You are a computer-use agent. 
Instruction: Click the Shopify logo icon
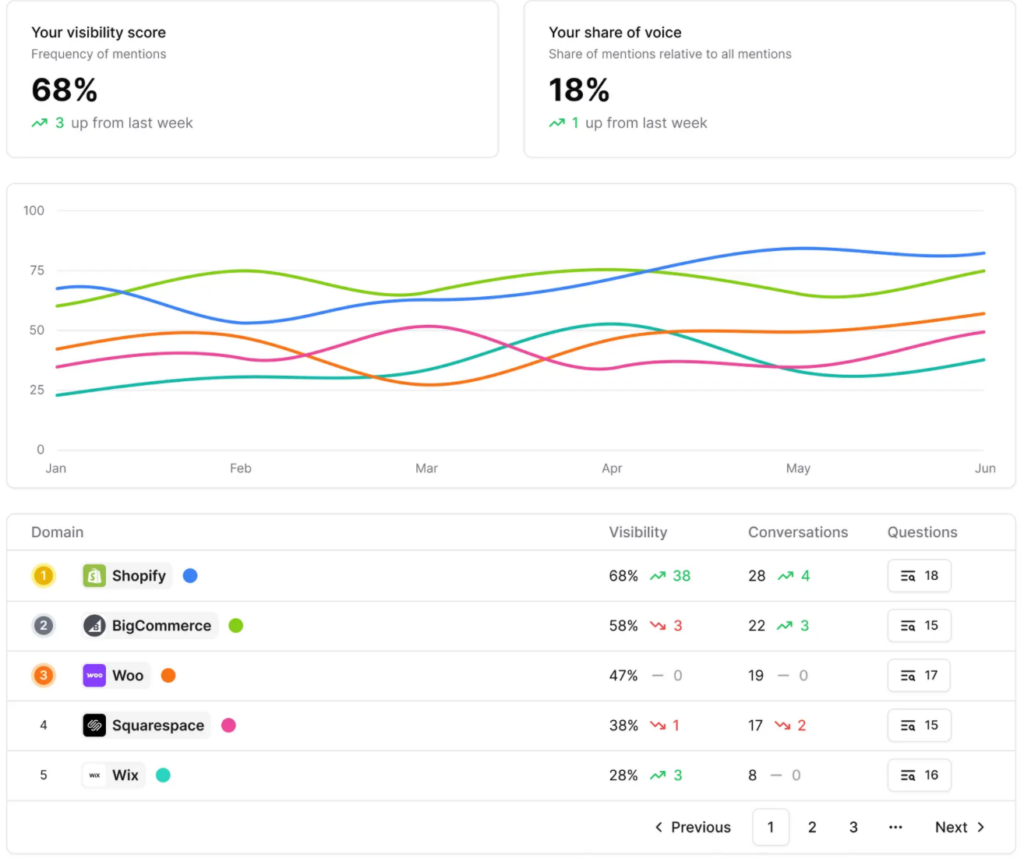(95, 576)
